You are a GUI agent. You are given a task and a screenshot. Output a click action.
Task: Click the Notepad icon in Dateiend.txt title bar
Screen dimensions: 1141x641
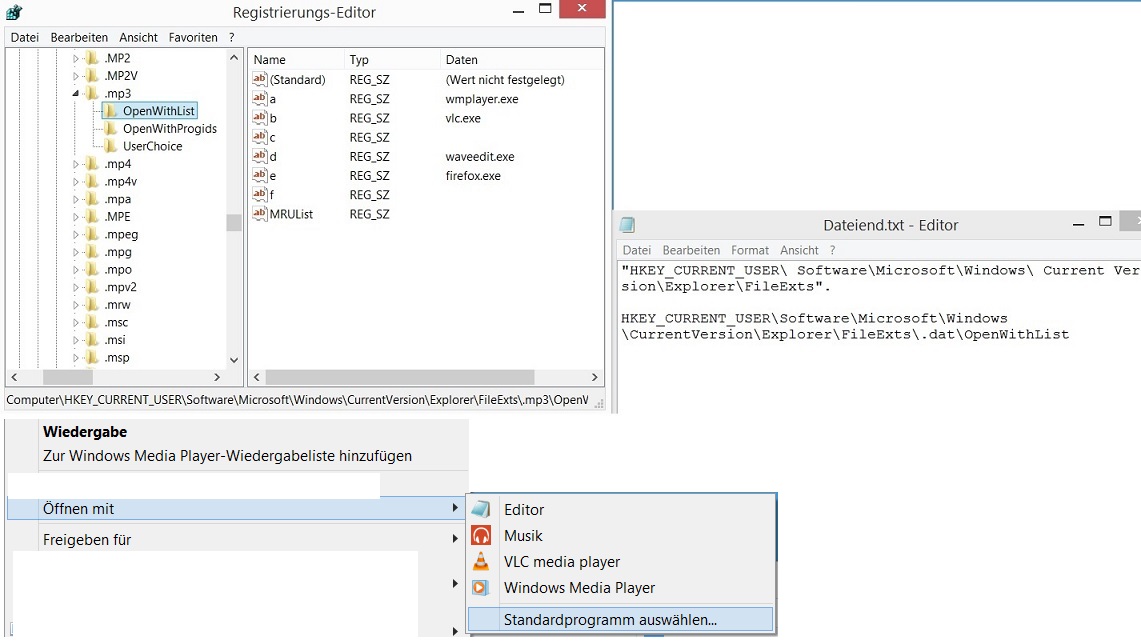click(x=627, y=225)
